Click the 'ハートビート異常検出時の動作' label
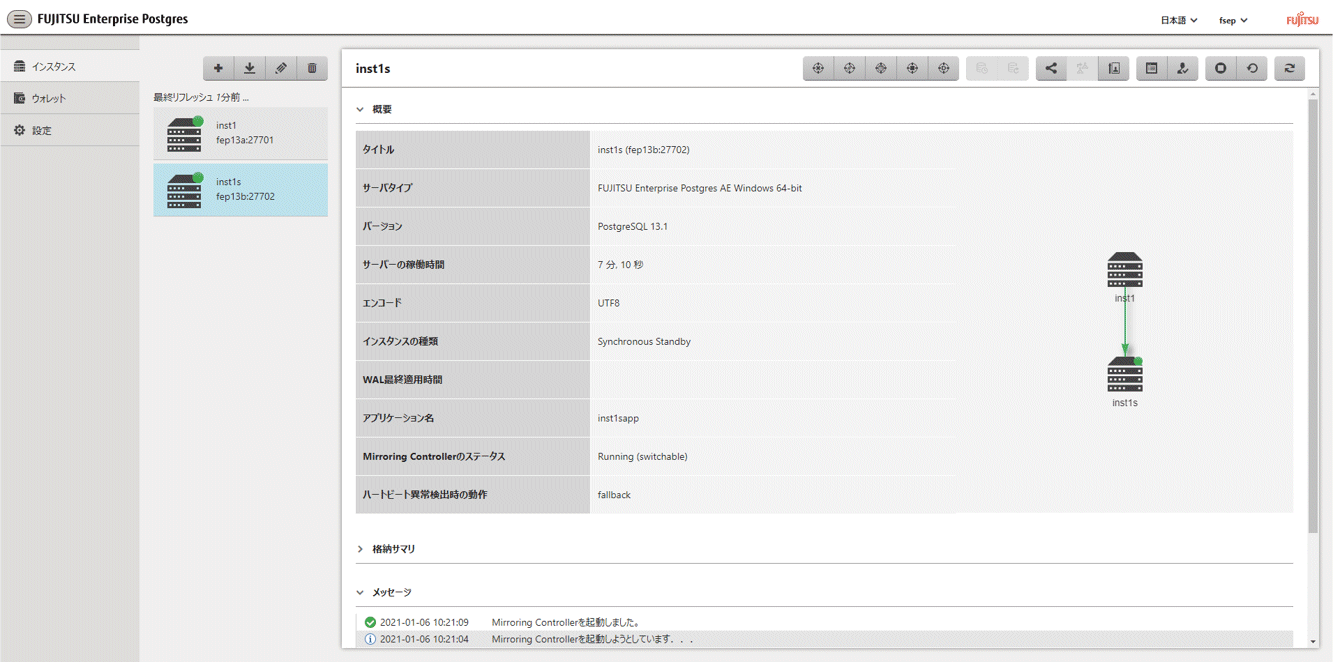1333x663 pixels. point(425,495)
